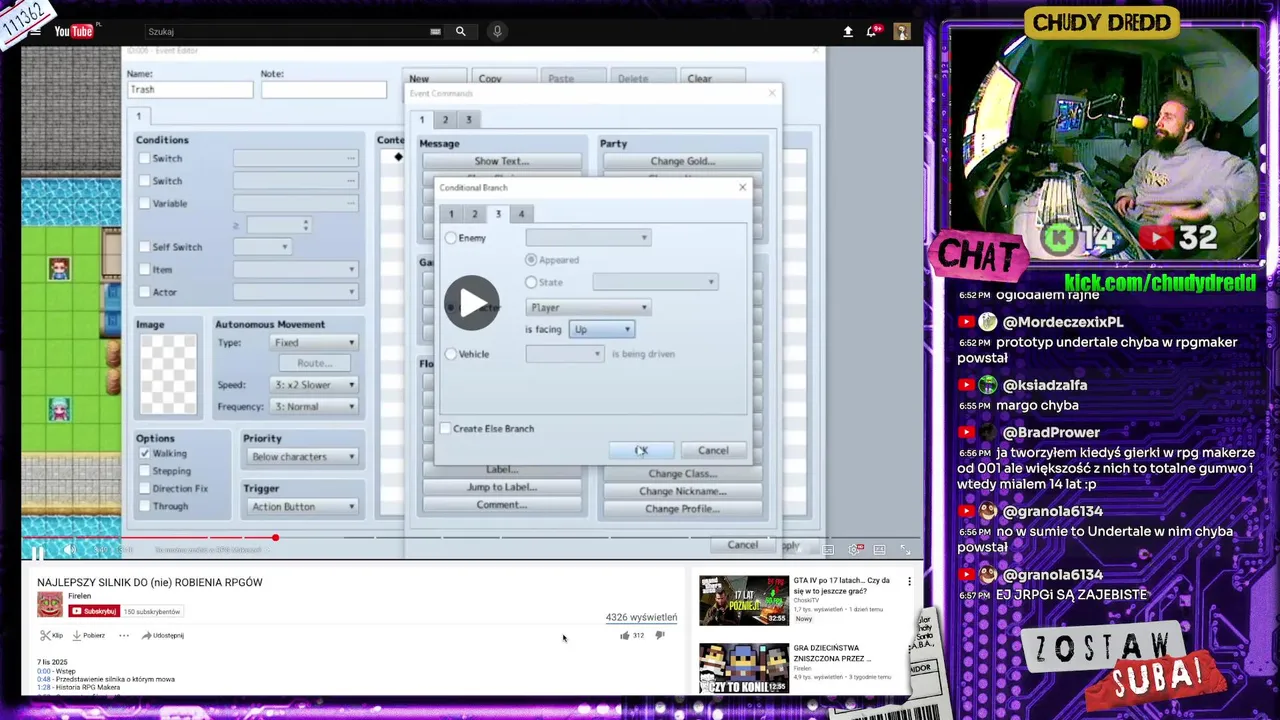This screenshot has width=1280, height=720.
Task: Select the Vehicle radio button
Action: point(451,354)
